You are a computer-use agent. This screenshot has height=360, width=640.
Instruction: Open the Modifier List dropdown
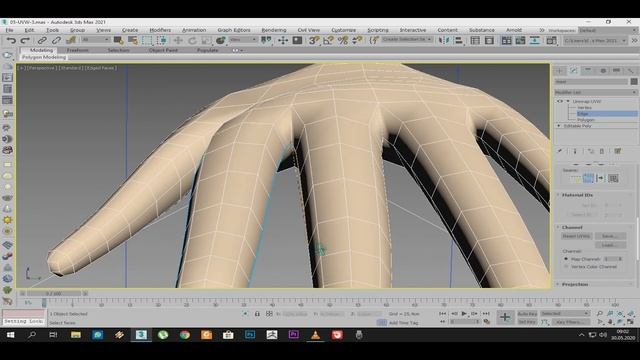596,92
